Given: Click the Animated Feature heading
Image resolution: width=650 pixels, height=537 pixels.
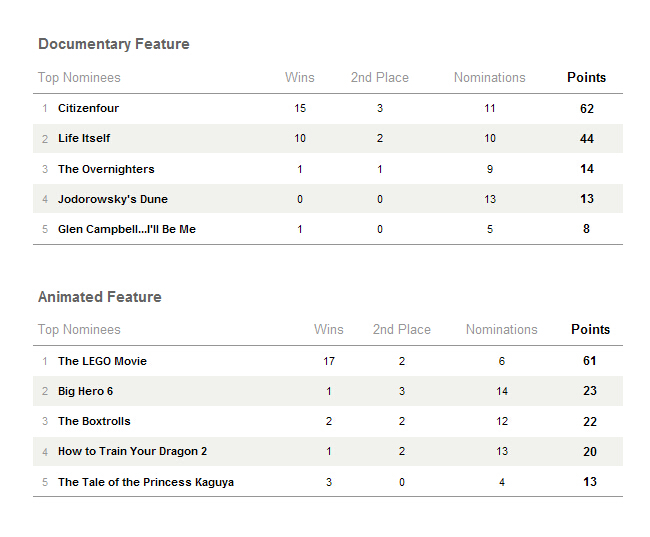Looking at the screenshot, I should click(x=100, y=297).
